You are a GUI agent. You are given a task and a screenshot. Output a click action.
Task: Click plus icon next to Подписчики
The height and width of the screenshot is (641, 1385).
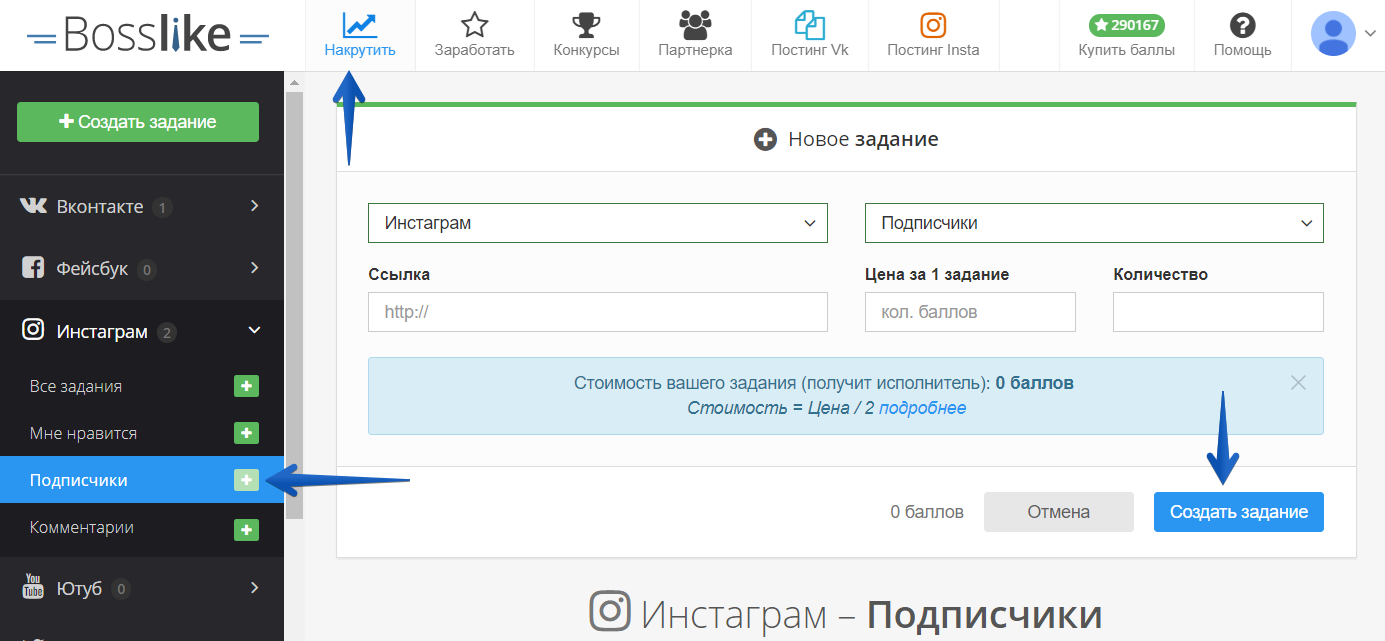point(246,480)
